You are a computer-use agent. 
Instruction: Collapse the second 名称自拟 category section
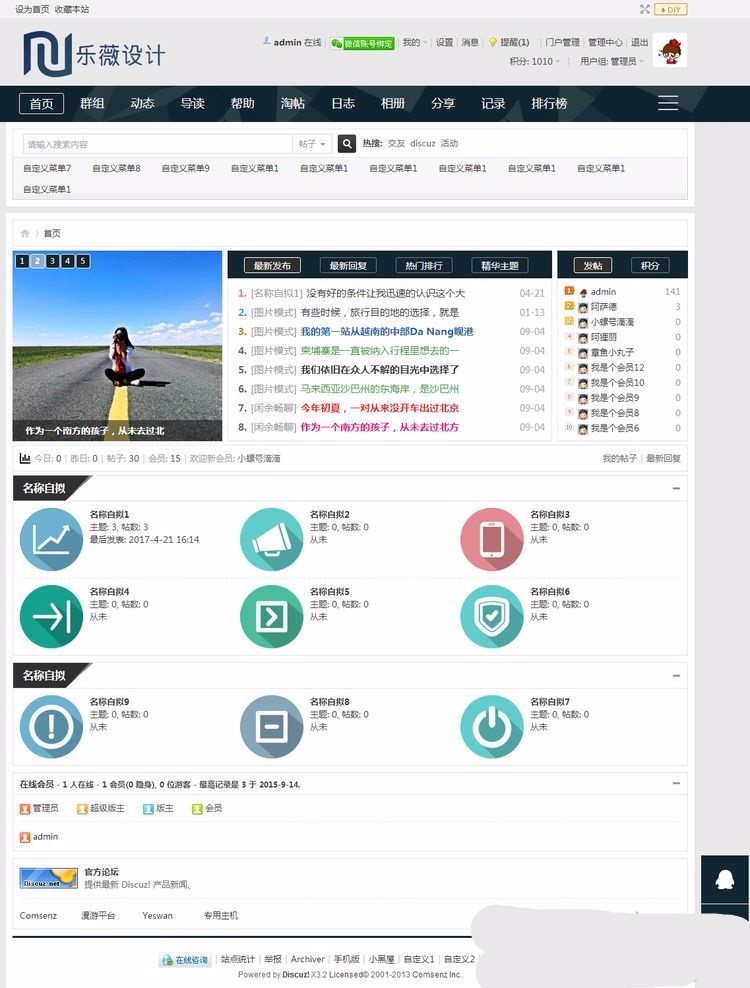coord(676,675)
